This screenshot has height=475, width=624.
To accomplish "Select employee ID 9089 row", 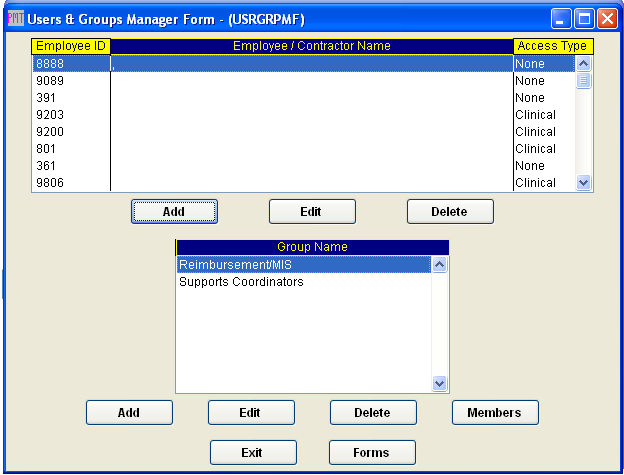I will 300,81.
